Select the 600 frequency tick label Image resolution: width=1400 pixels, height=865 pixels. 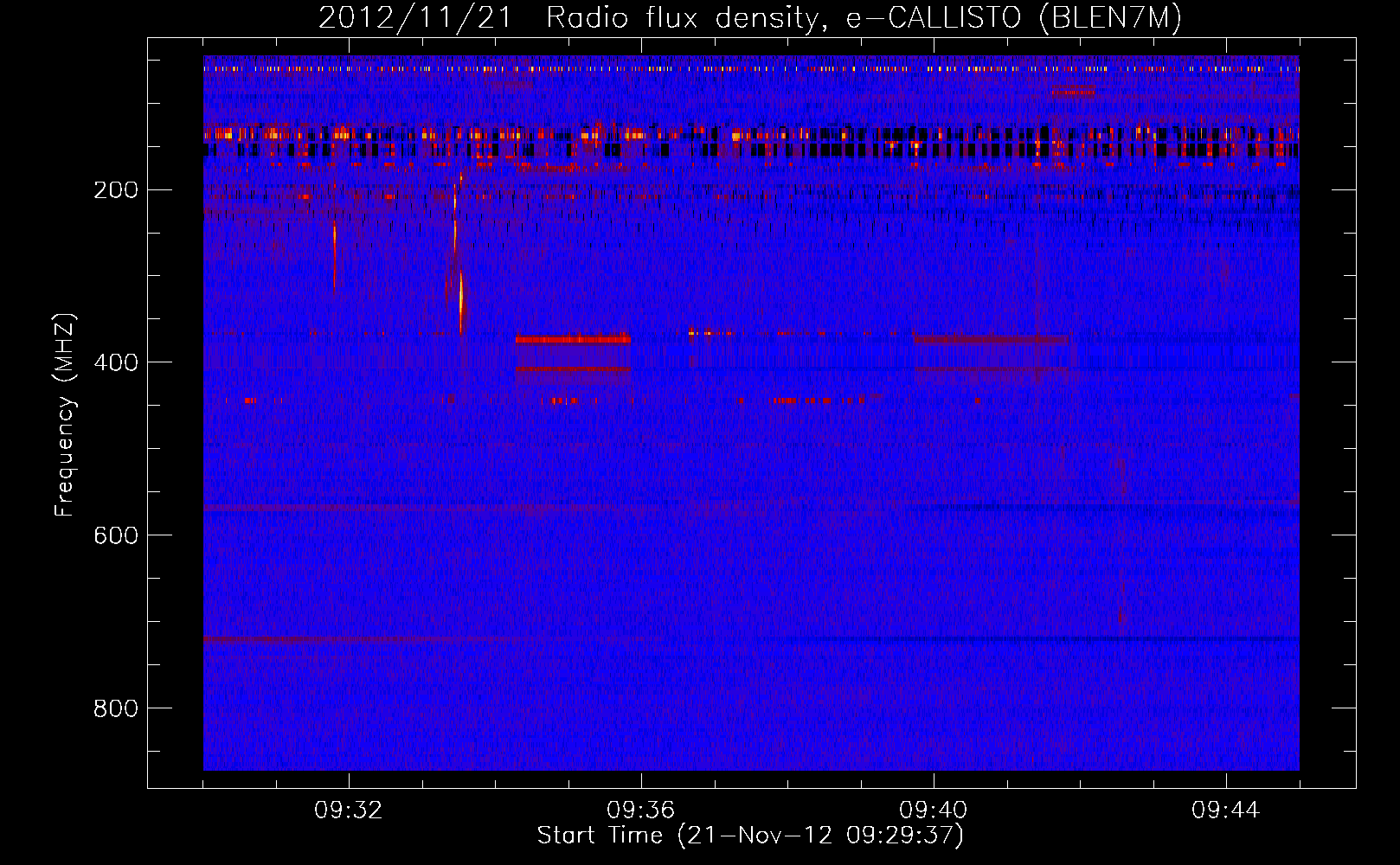(115, 535)
